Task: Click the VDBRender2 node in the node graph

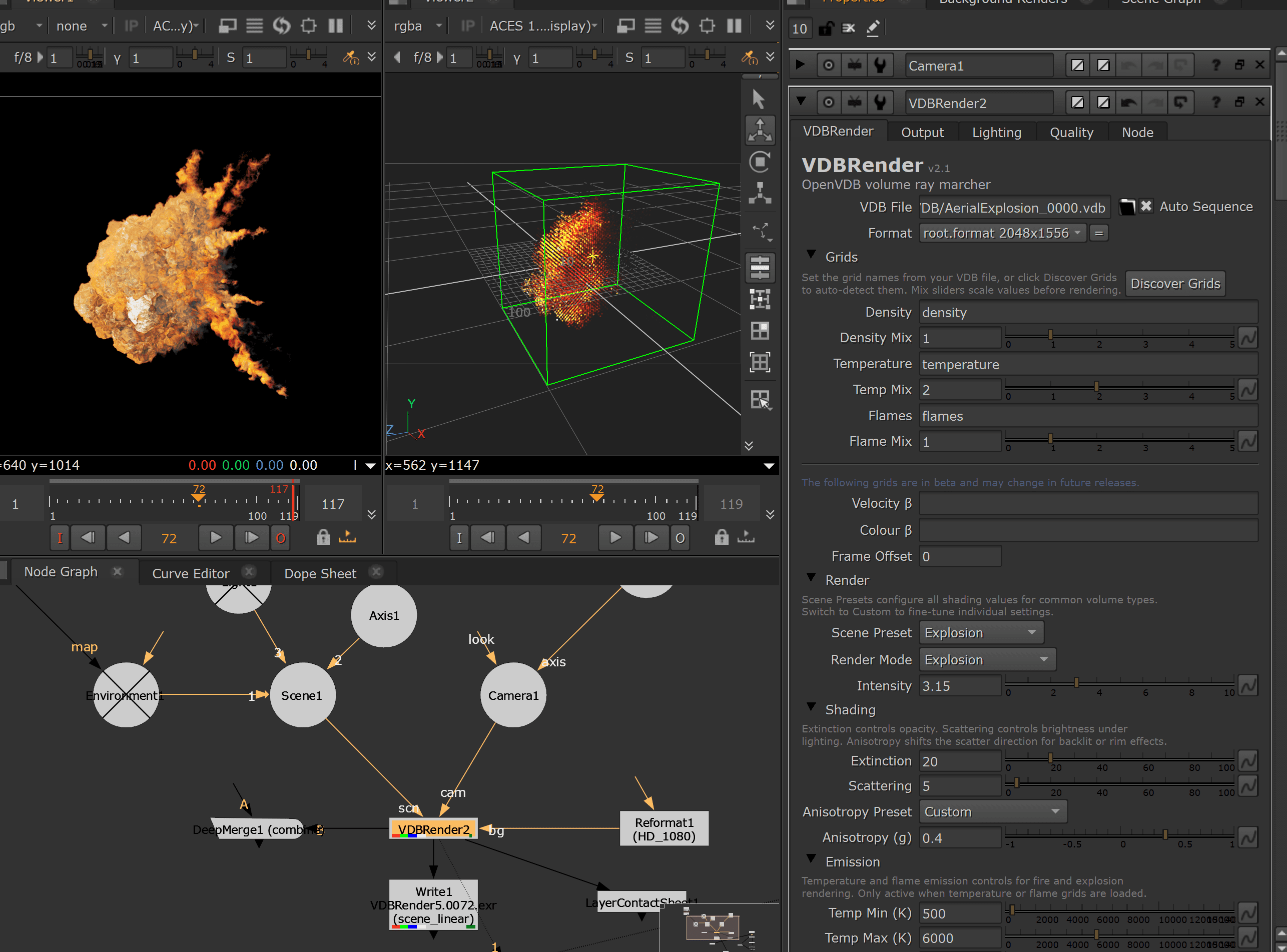Action: click(434, 828)
